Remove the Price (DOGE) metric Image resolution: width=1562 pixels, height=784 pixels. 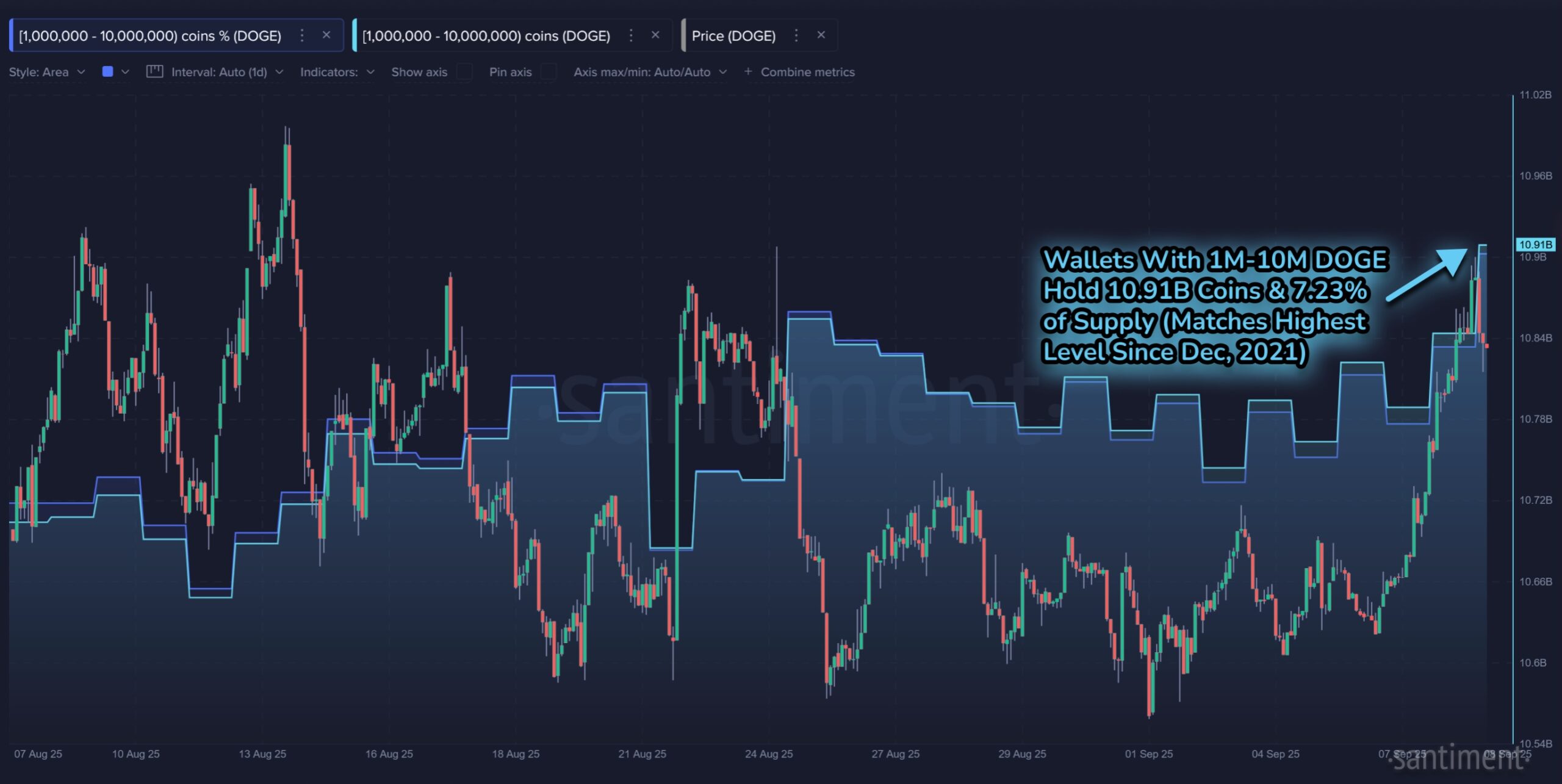(821, 35)
